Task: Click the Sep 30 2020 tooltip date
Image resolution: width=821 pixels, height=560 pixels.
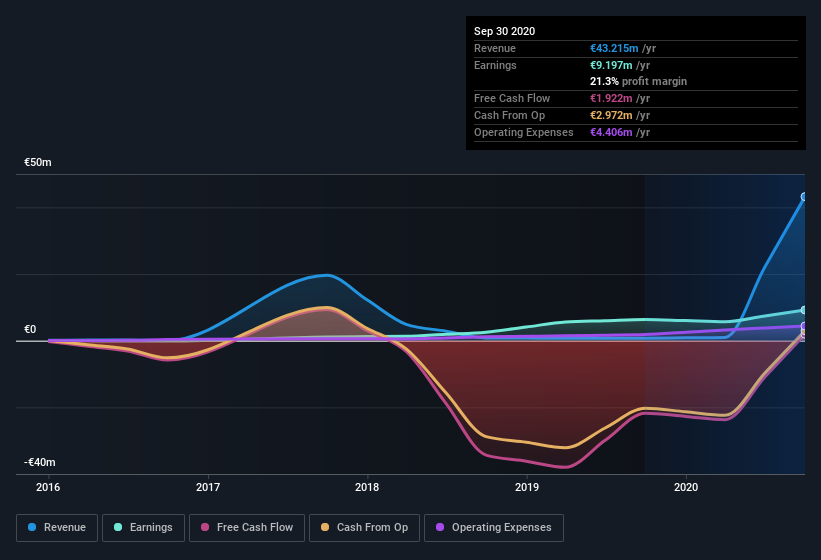Action: coord(504,31)
